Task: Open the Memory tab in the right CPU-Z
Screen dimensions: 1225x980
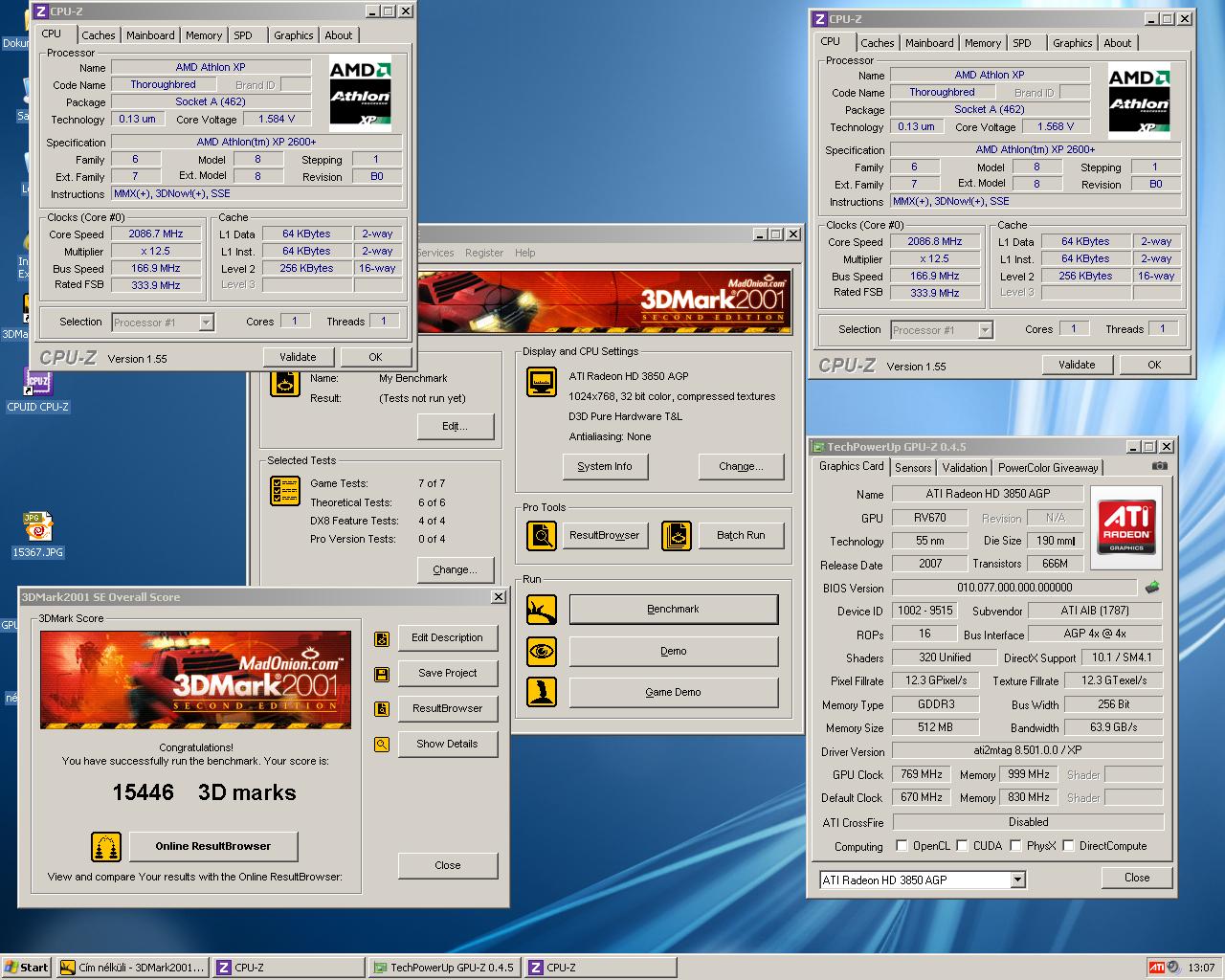Action: pyautogui.click(x=983, y=43)
